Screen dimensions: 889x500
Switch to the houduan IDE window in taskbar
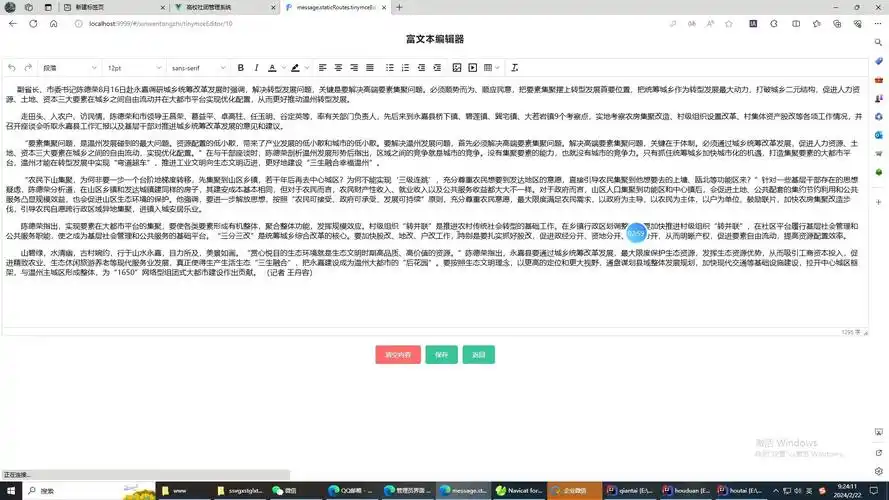pos(686,490)
